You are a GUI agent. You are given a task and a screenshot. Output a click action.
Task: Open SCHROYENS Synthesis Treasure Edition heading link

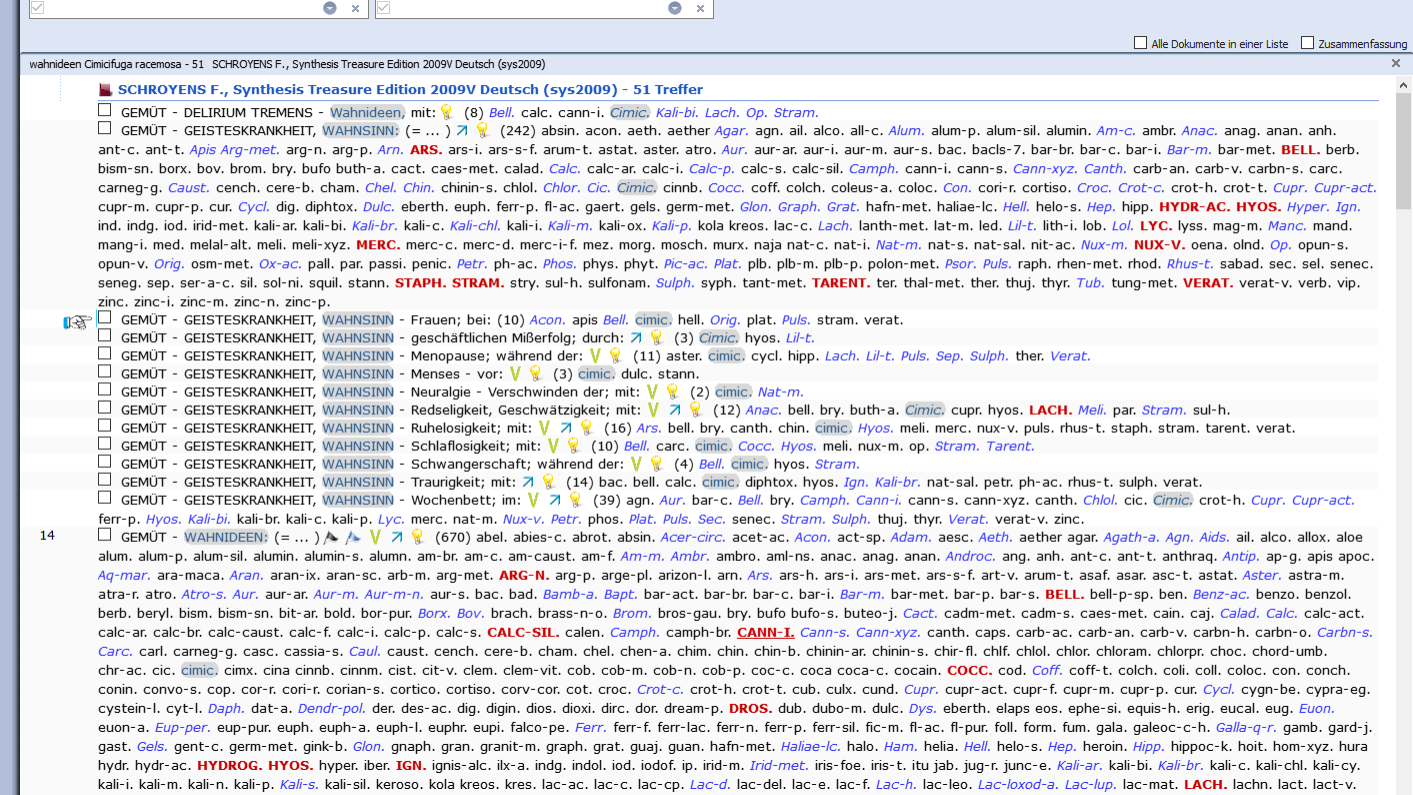tap(410, 89)
